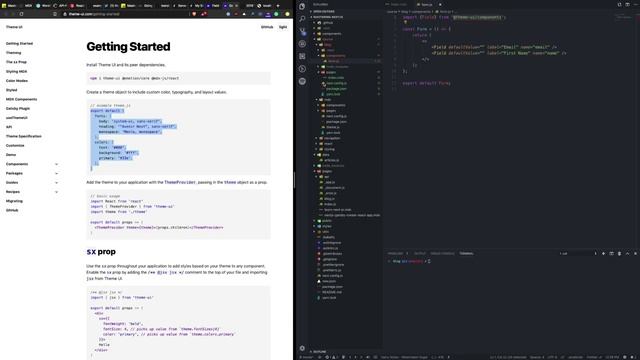640x360 pixels.
Task: Open The sx Prop page in docs sidebar
Action: (x=16, y=62)
